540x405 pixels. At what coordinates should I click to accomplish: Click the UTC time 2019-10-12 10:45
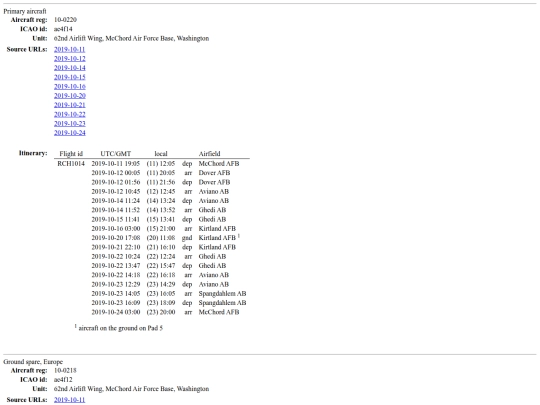click(x=116, y=191)
